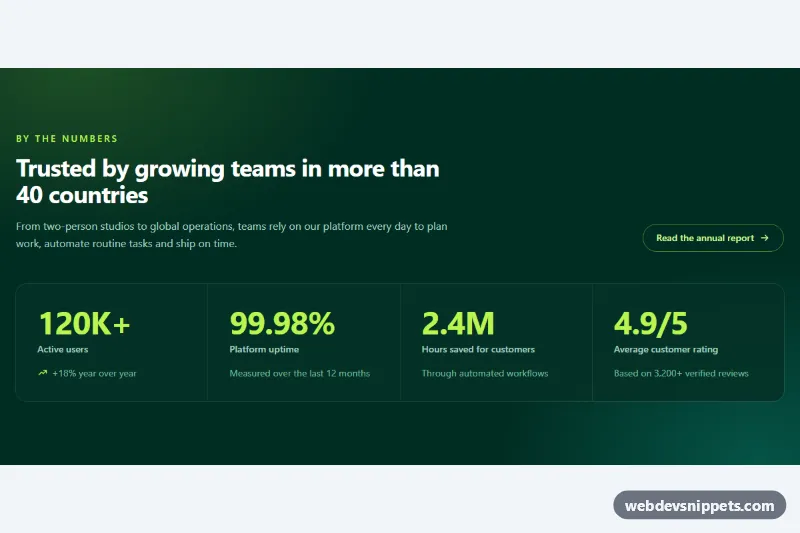Click the '4.9/5' rating value
The image size is (800, 533).
[x=651, y=323]
